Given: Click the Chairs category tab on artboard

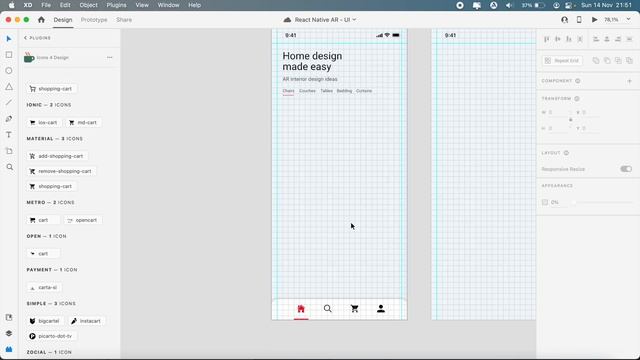Looking at the screenshot, I should (x=288, y=91).
